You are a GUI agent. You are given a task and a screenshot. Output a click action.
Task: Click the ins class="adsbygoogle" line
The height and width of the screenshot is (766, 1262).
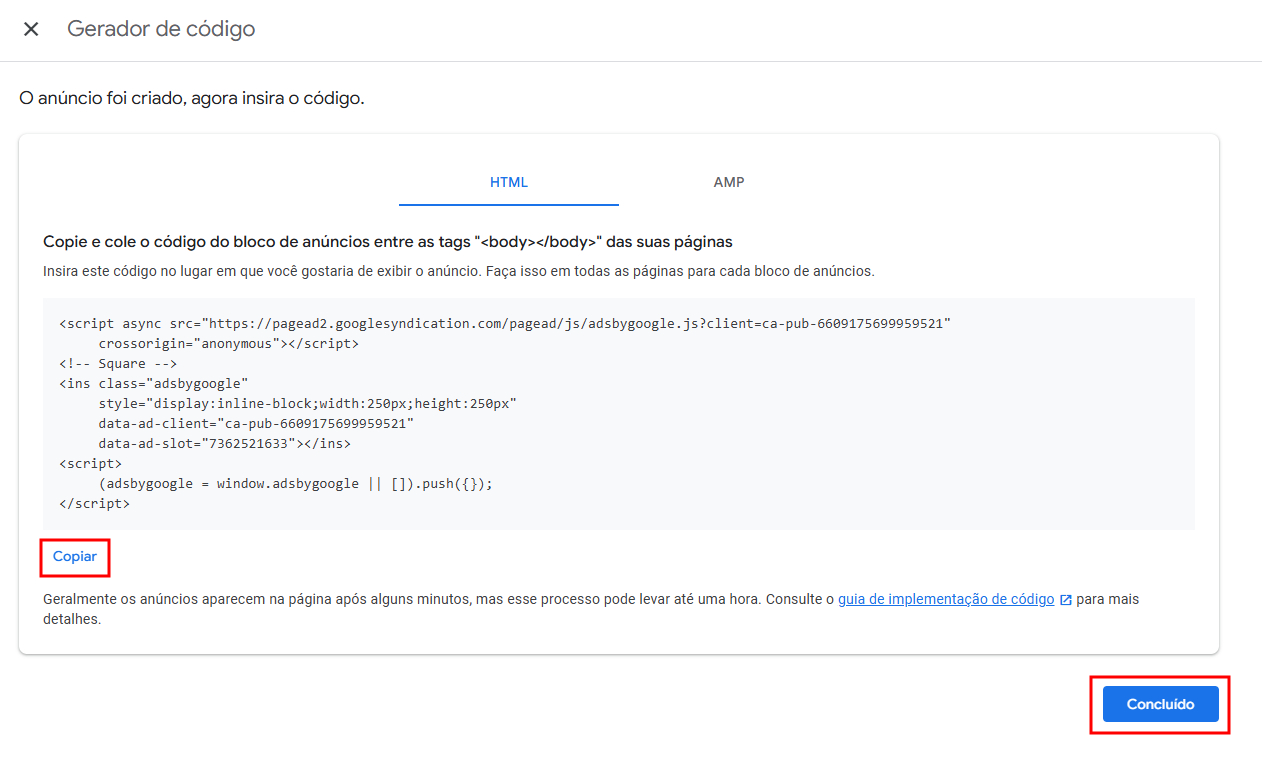tap(154, 384)
